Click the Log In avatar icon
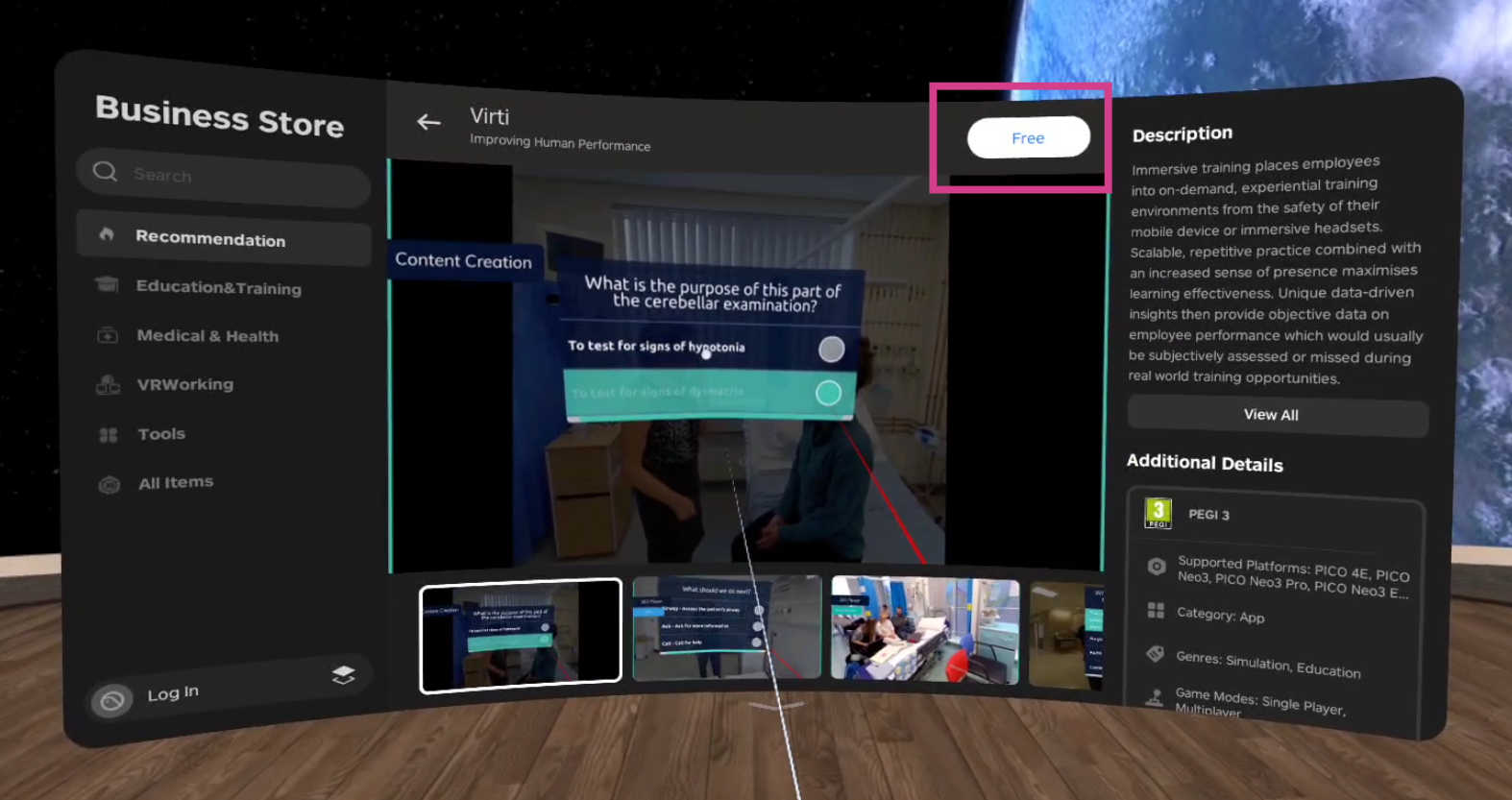This screenshot has height=800, width=1512. coord(111,701)
